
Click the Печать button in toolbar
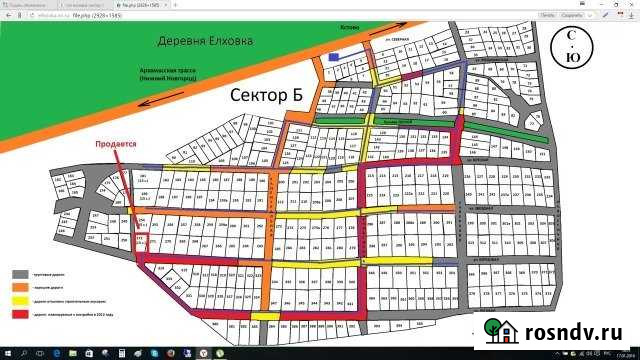[x=548, y=16]
